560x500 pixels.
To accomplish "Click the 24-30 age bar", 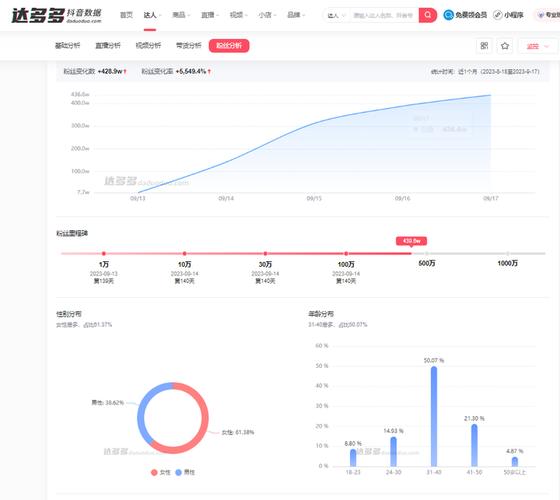I will [x=393, y=452].
